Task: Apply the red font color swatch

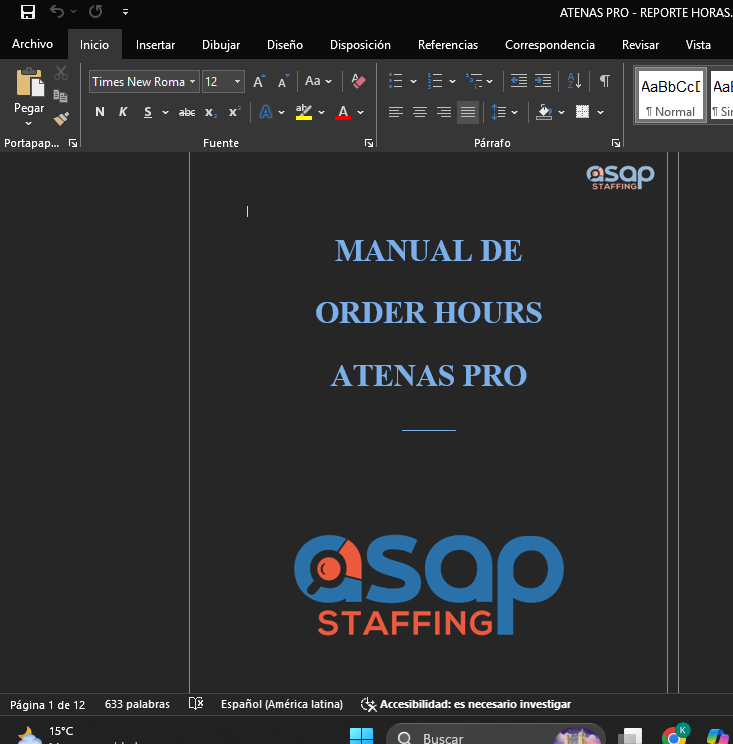Action: pyautogui.click(x=343, y=112)
